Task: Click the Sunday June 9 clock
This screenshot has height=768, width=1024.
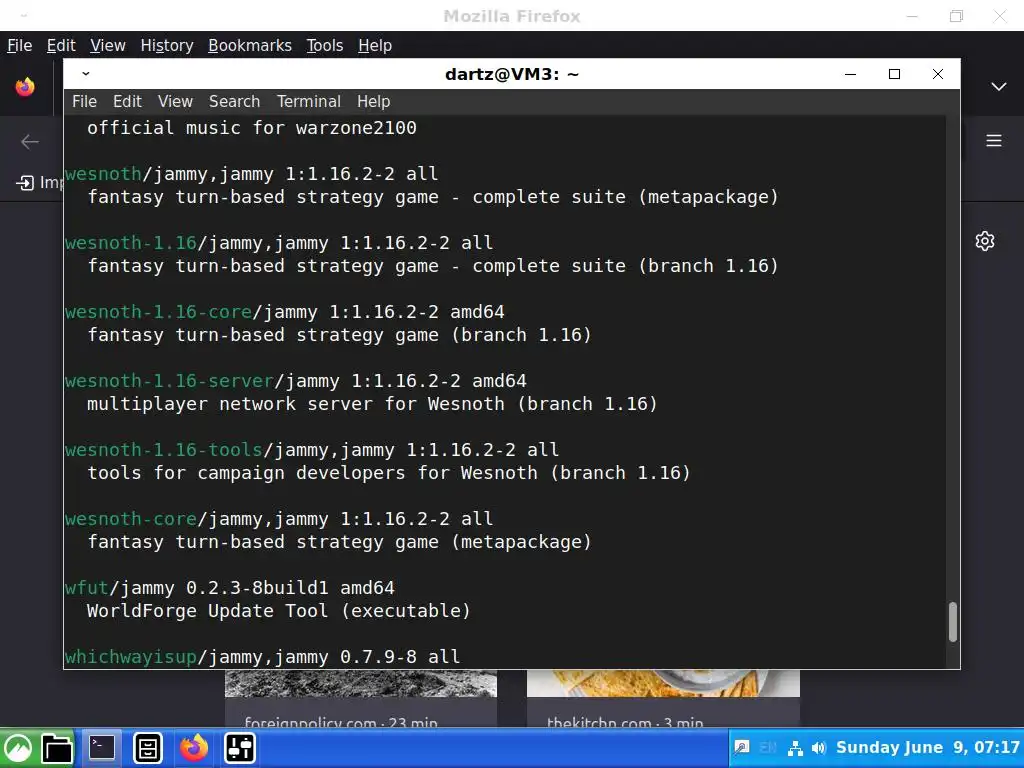Action: 927,748
